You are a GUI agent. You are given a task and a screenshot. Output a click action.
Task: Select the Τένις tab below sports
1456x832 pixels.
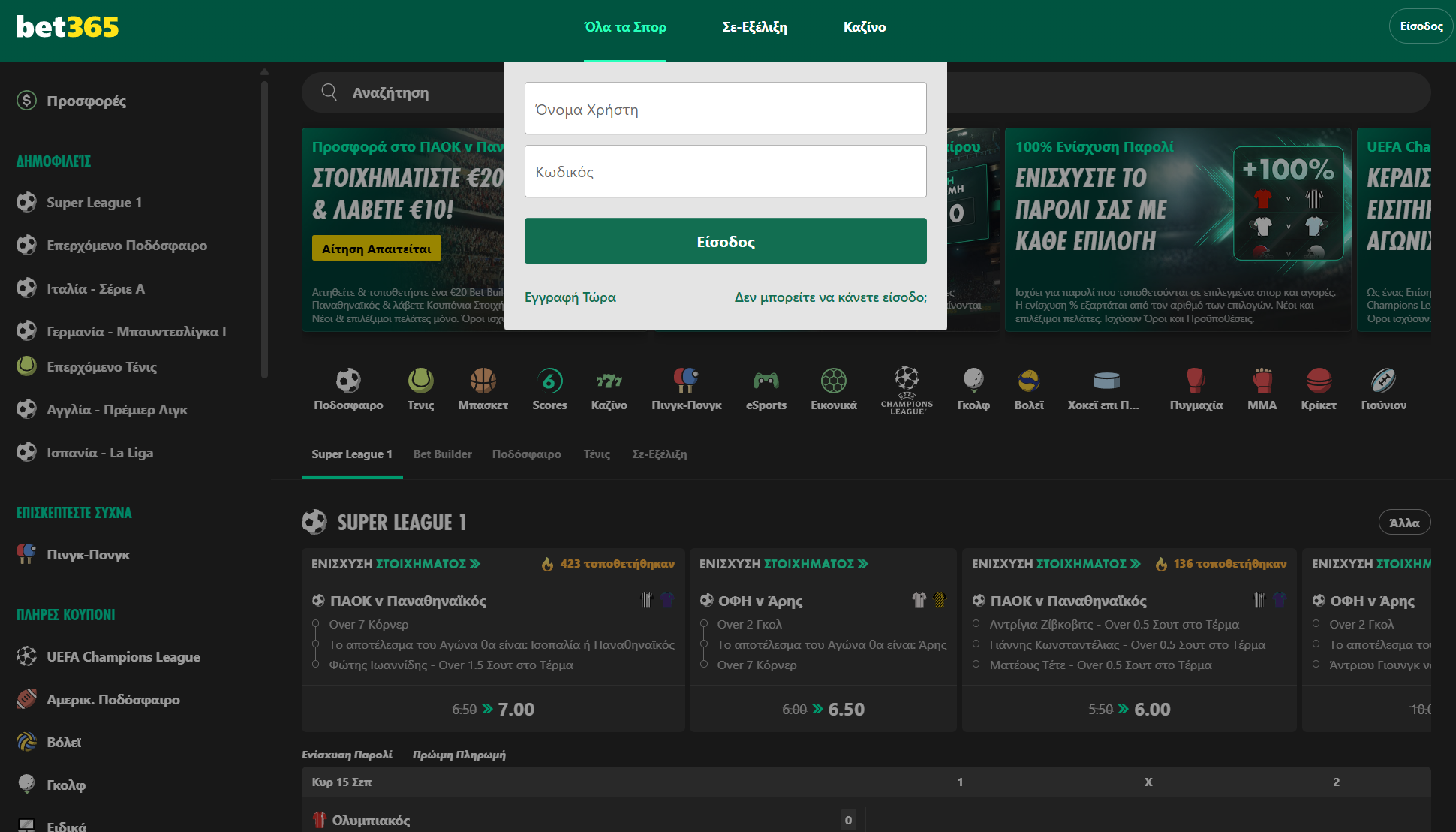pyautogui.click(x=597, y=454)
